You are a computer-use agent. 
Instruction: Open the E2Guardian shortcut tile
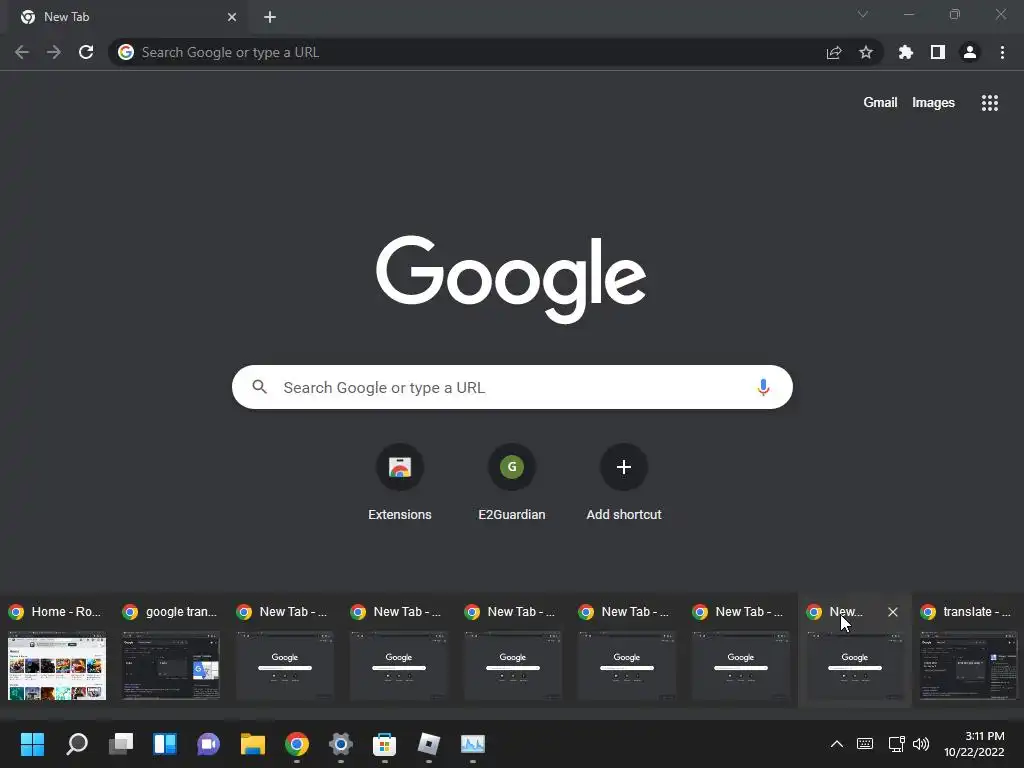(512, 483)
